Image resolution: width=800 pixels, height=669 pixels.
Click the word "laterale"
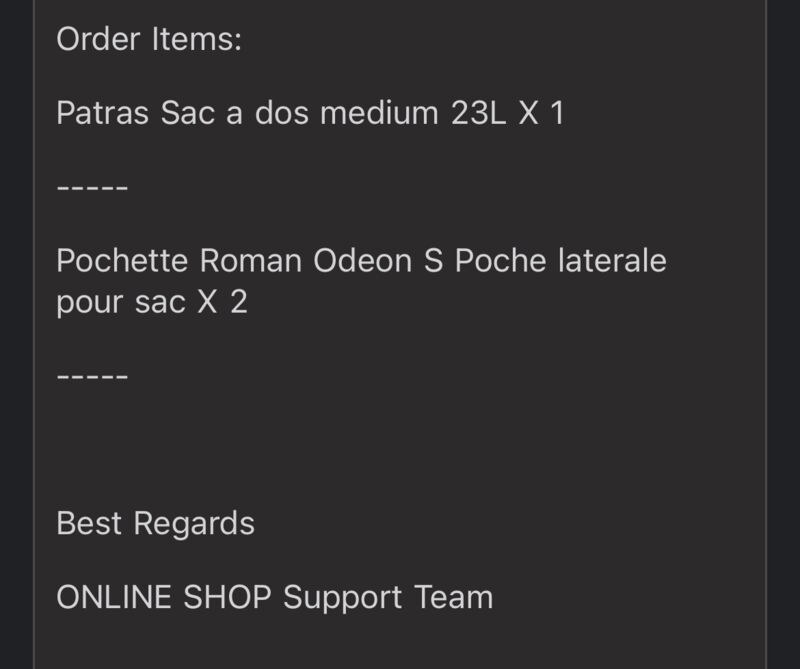point(612,261)
